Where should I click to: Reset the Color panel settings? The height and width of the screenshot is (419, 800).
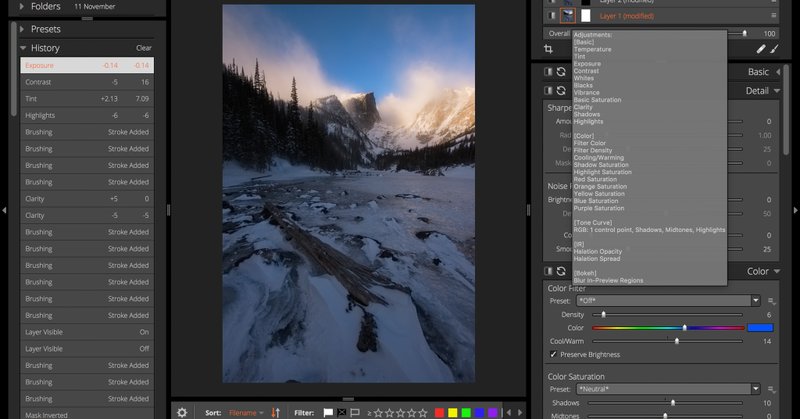(x=561, y=271)
